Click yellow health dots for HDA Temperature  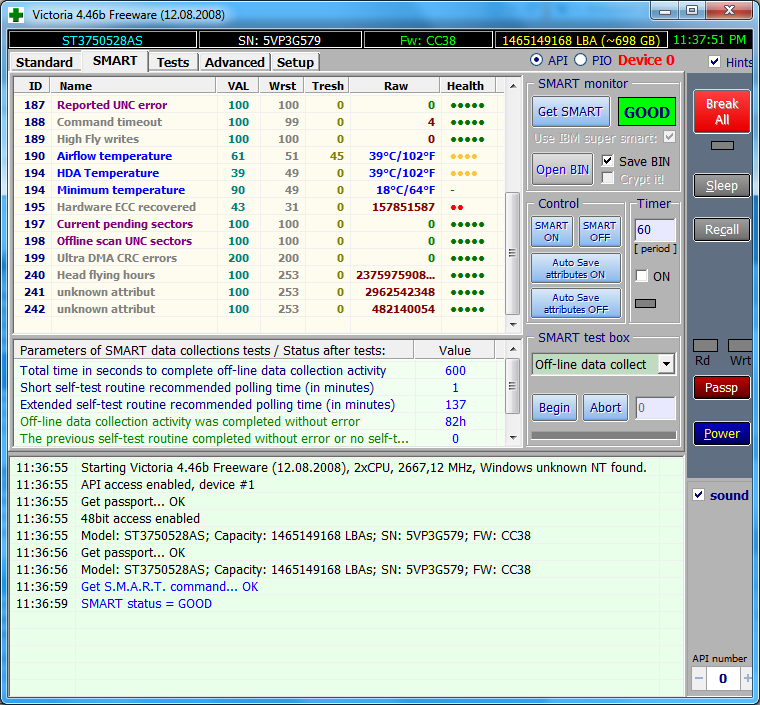(463, 173)
